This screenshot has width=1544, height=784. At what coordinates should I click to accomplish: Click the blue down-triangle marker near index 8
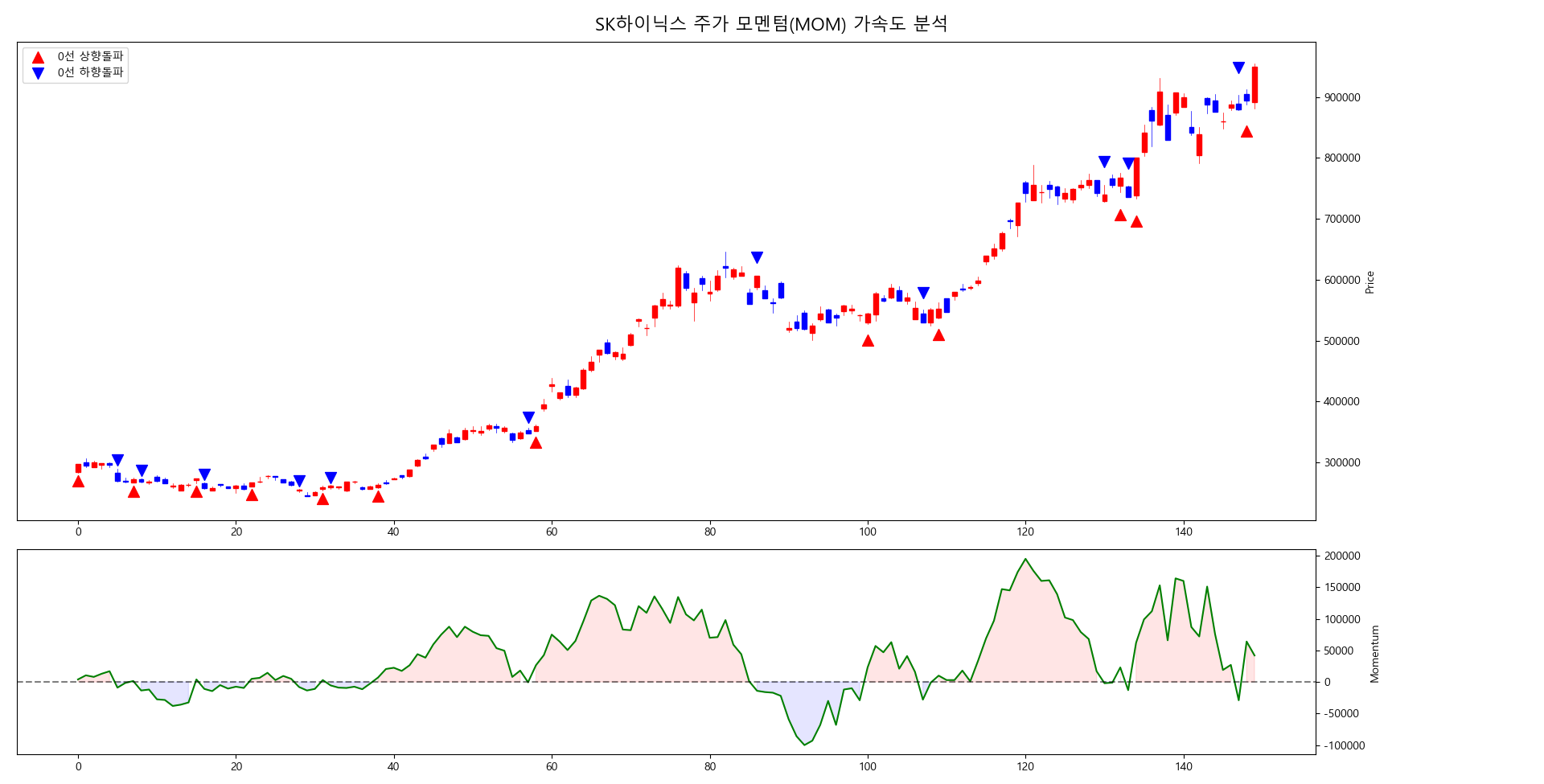[x=142, y=470]
